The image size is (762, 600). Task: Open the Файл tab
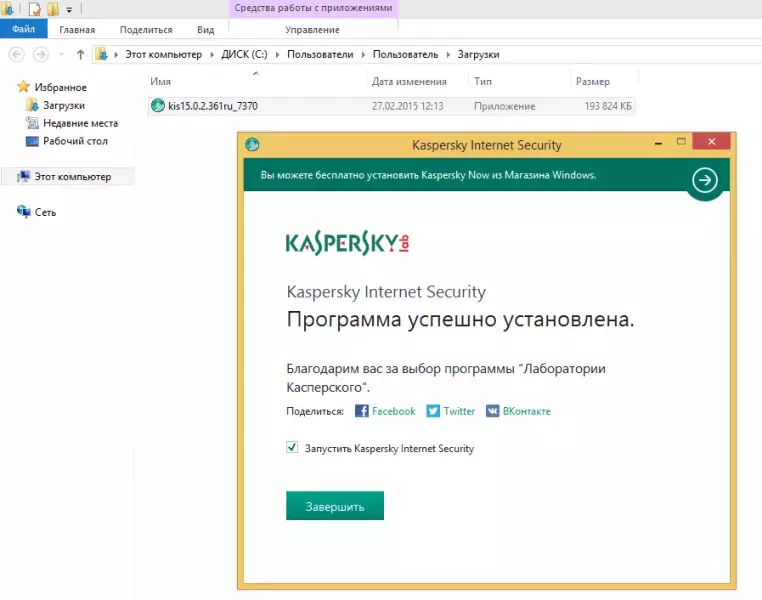point(24,29)
